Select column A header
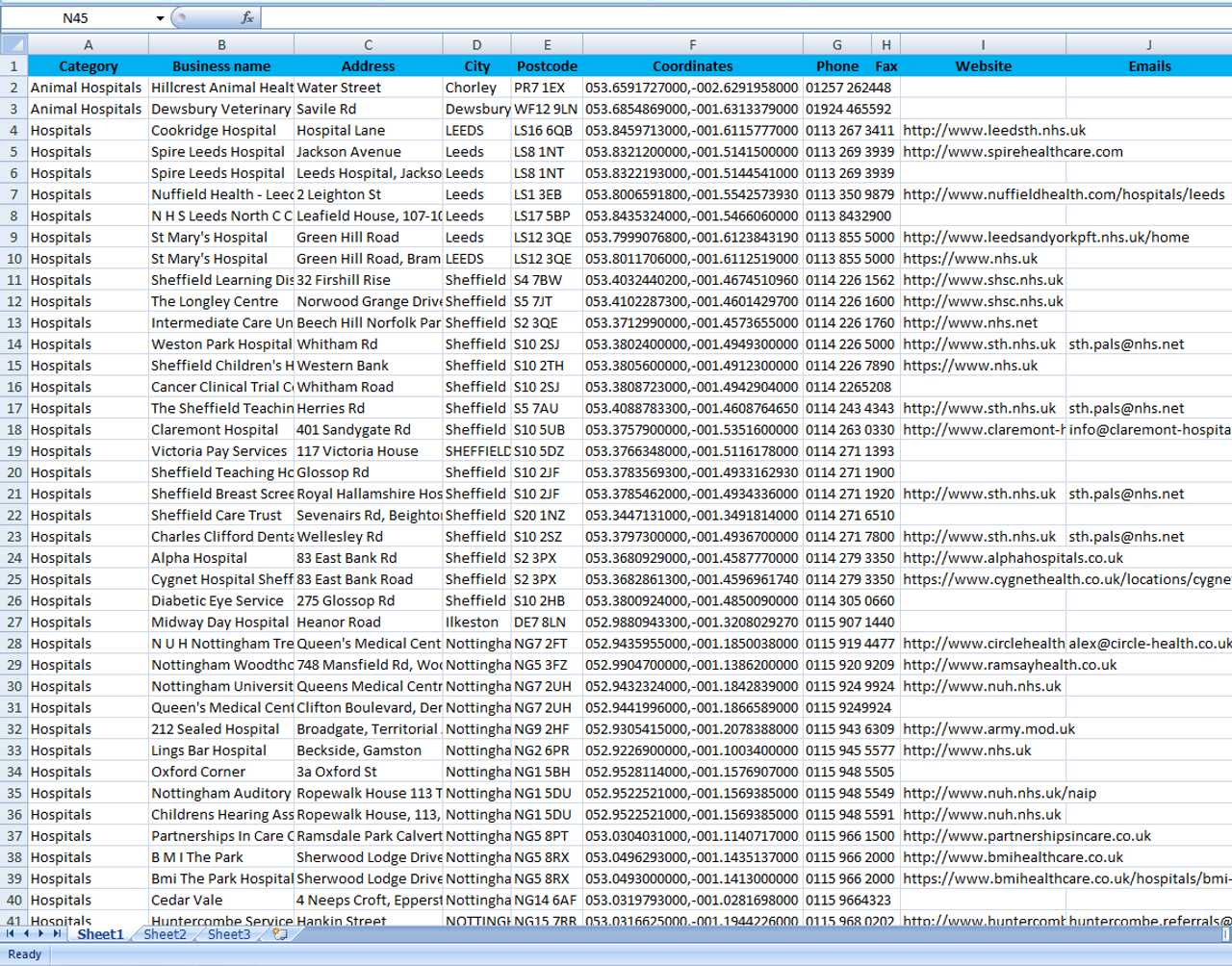 tap(89, 44)
